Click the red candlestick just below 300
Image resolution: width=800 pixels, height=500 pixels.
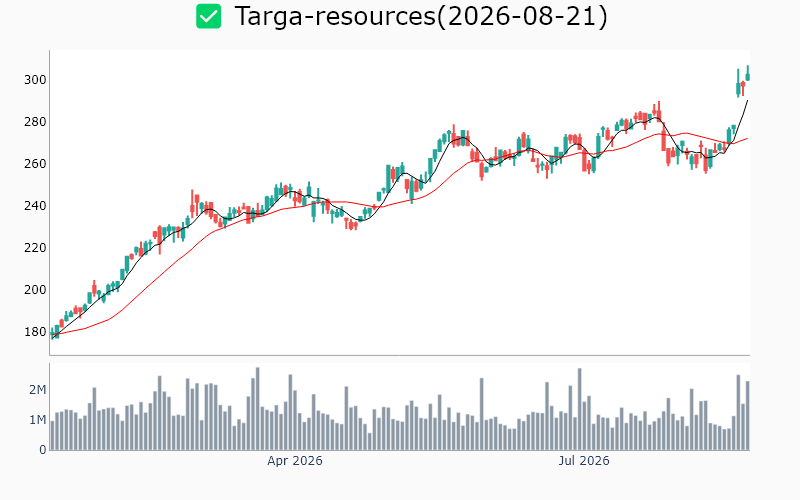pyautogui.click(x=743, y=86)
